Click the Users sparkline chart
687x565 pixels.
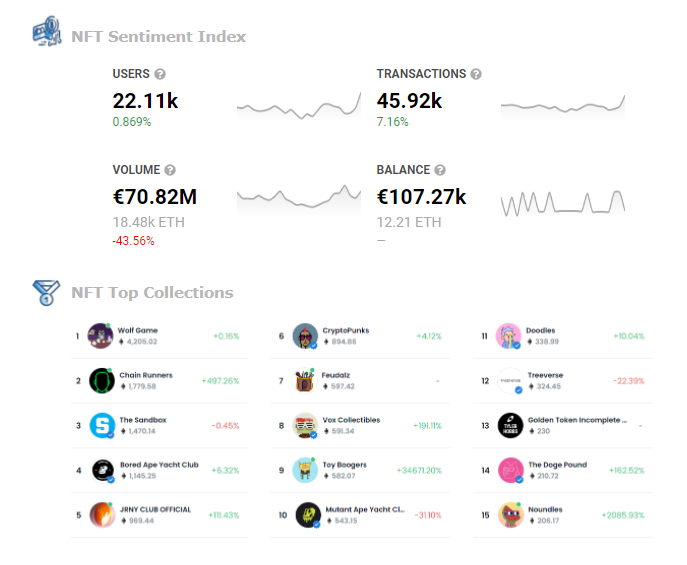299,105
